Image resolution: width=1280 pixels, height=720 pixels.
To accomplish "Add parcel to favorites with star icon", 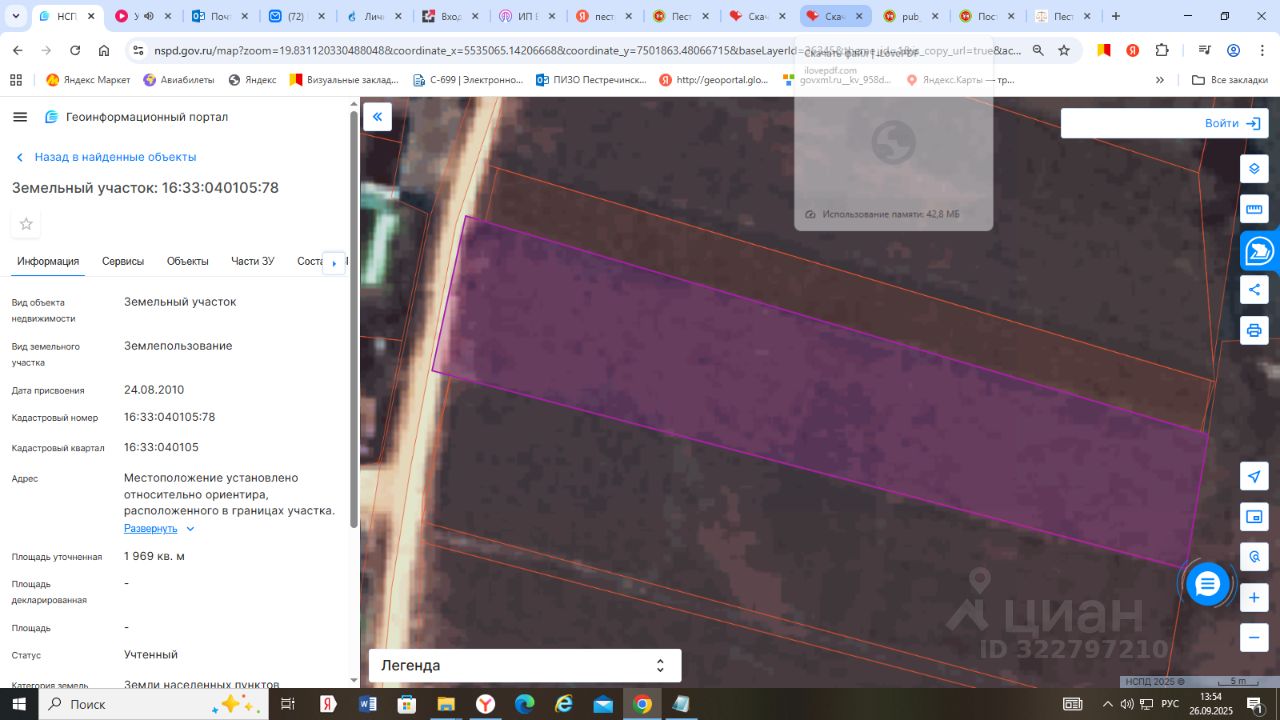I will click(26, 224).
